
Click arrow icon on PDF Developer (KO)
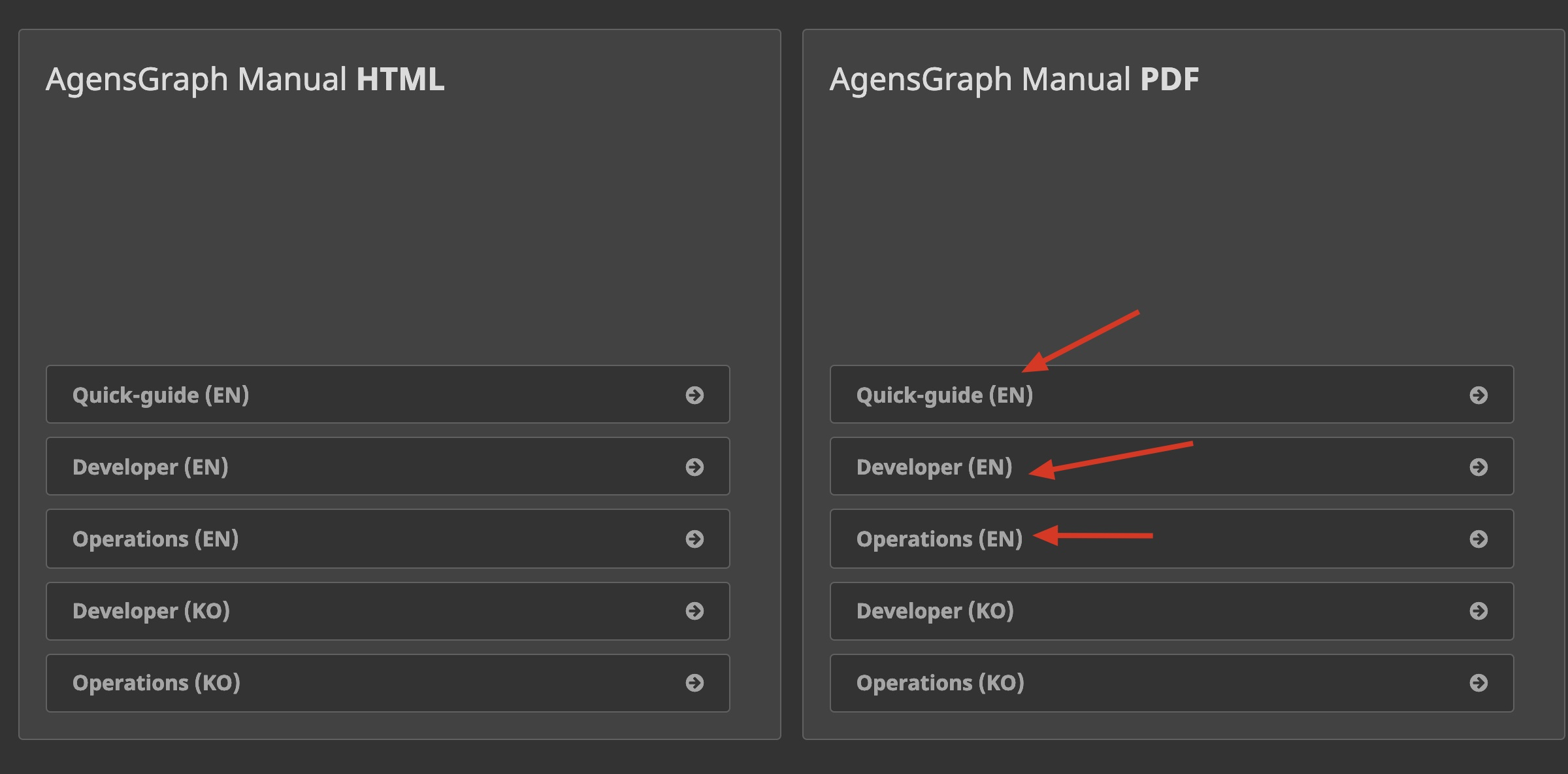coord(1478,611)
